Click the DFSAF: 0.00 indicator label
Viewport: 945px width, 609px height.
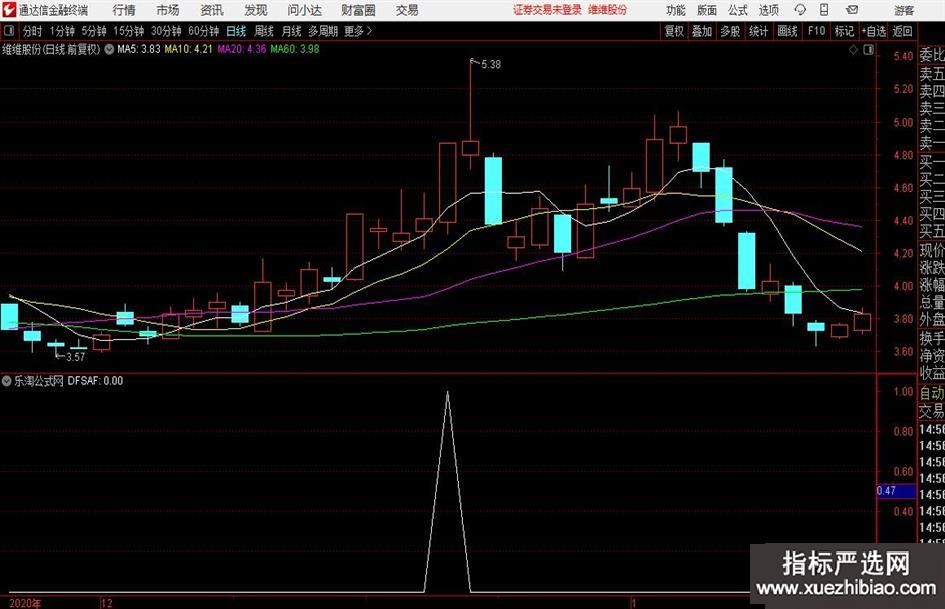pos(95,381)
